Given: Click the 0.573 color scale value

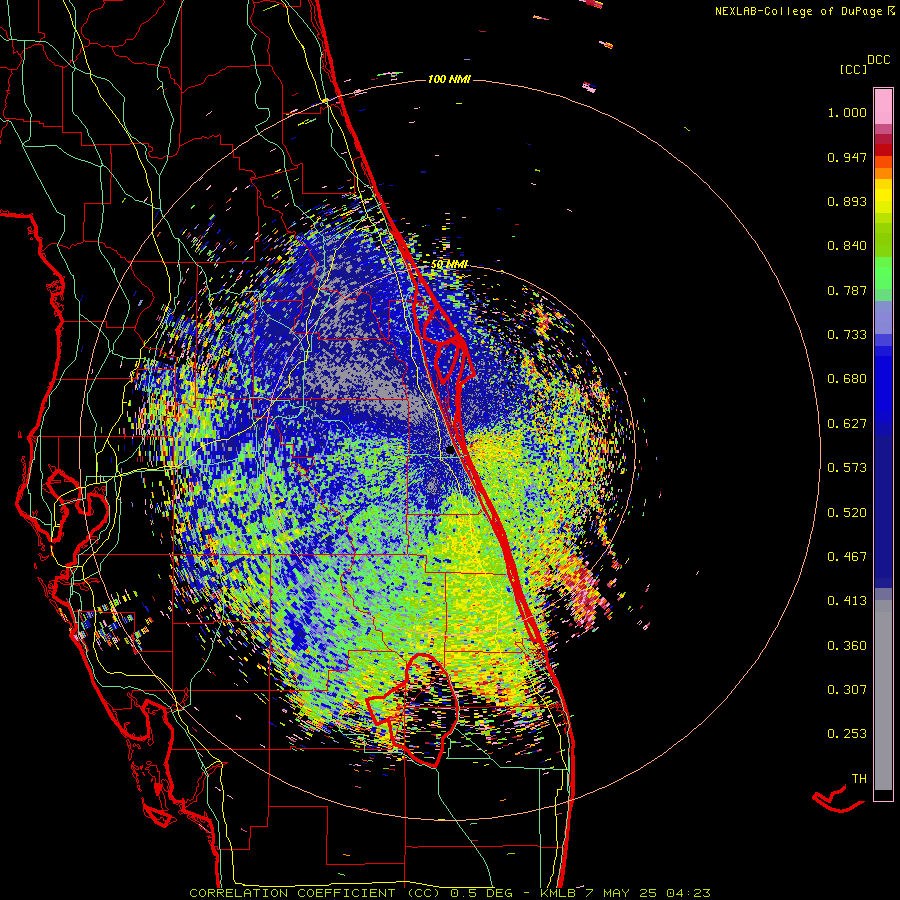Looking at the screenshot, I should point(847,468).
